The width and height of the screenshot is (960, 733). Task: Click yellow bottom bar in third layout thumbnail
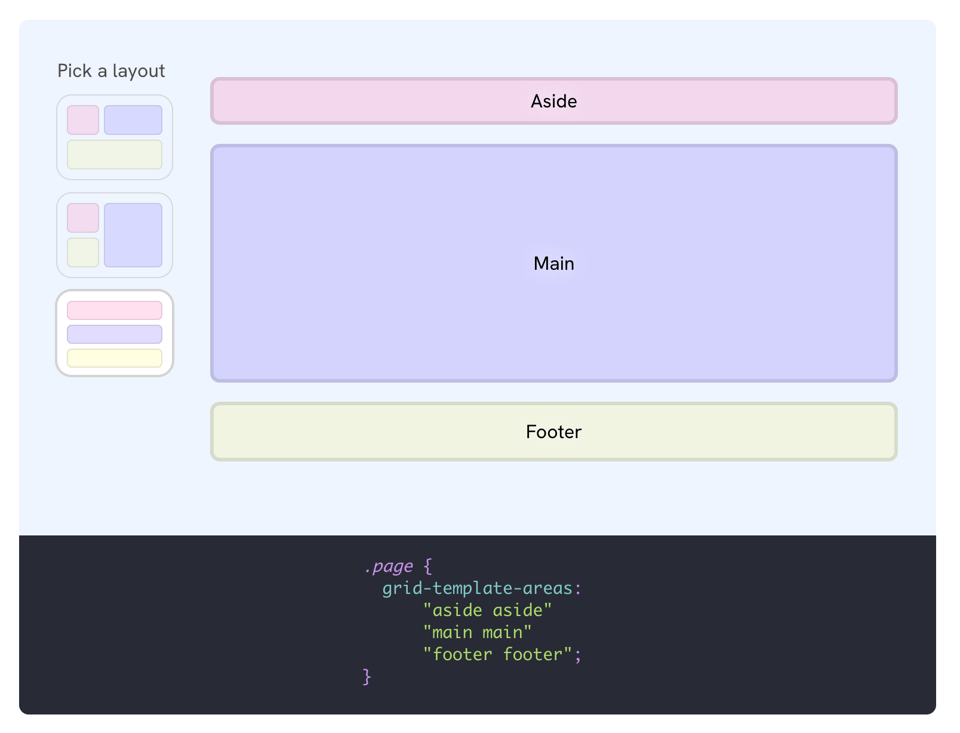click(x=114, y=358)
